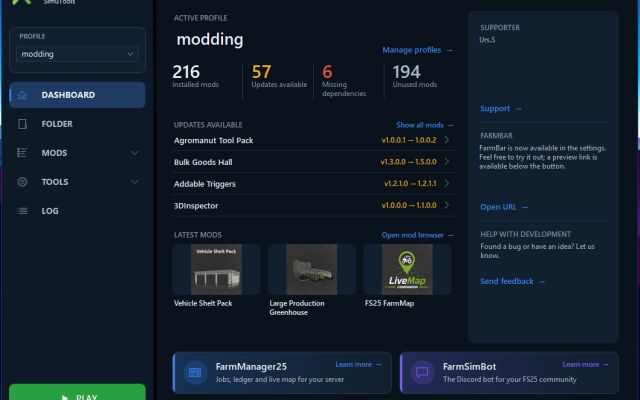Click the 216 Installed mods stat

pos(196,76)
